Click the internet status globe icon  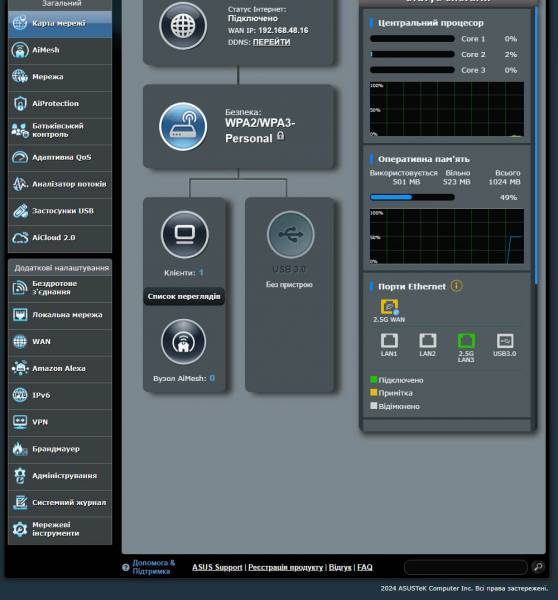click(183, 26)
